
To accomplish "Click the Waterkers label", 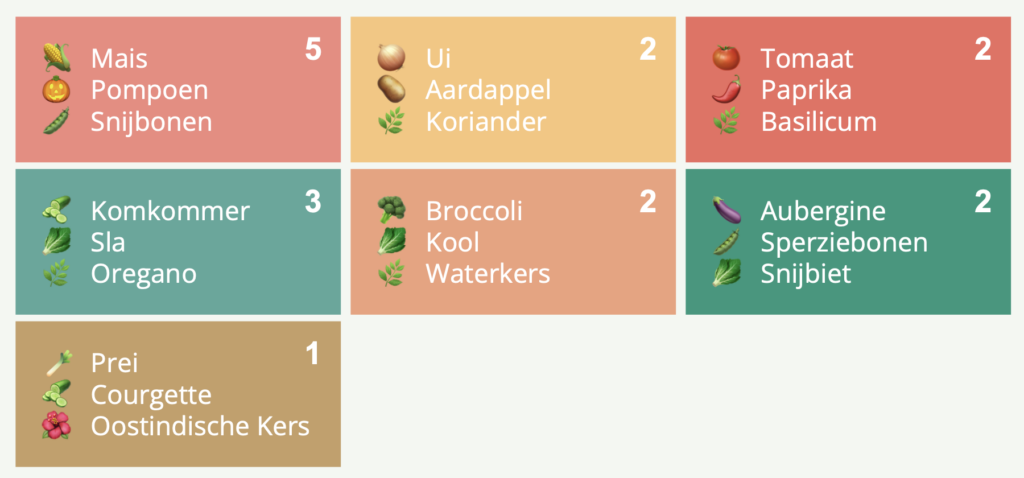I will pyautogui.click(x=488, y=274).
